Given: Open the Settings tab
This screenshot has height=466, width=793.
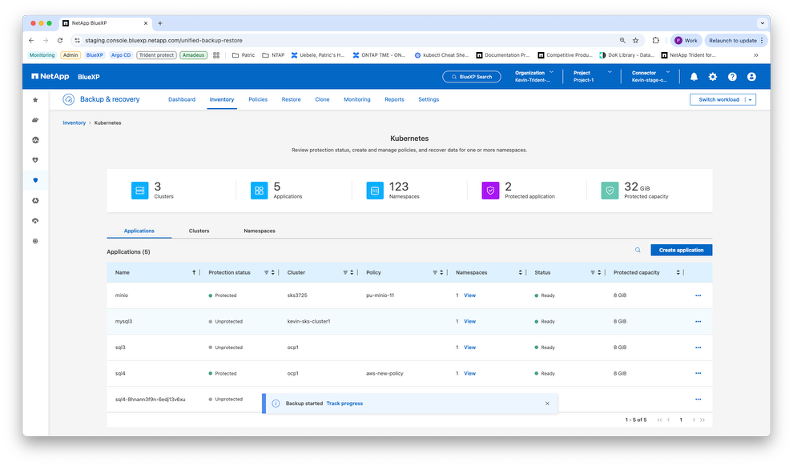Looking at the screenshot, I should [429, 100].
